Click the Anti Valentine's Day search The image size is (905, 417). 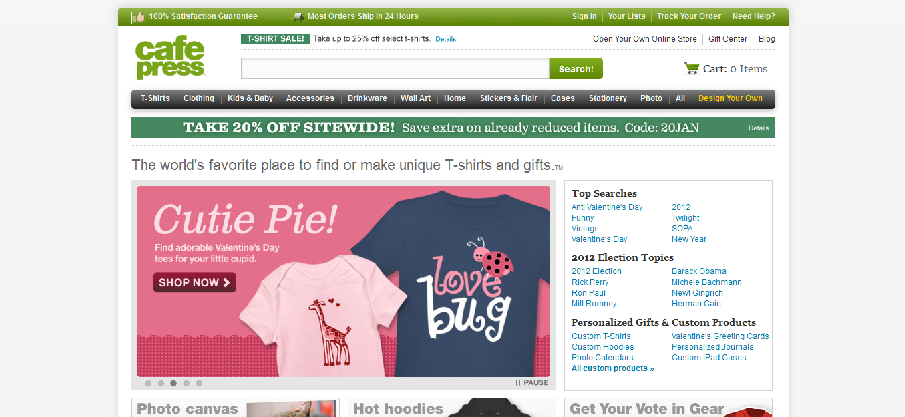(607, 207)
